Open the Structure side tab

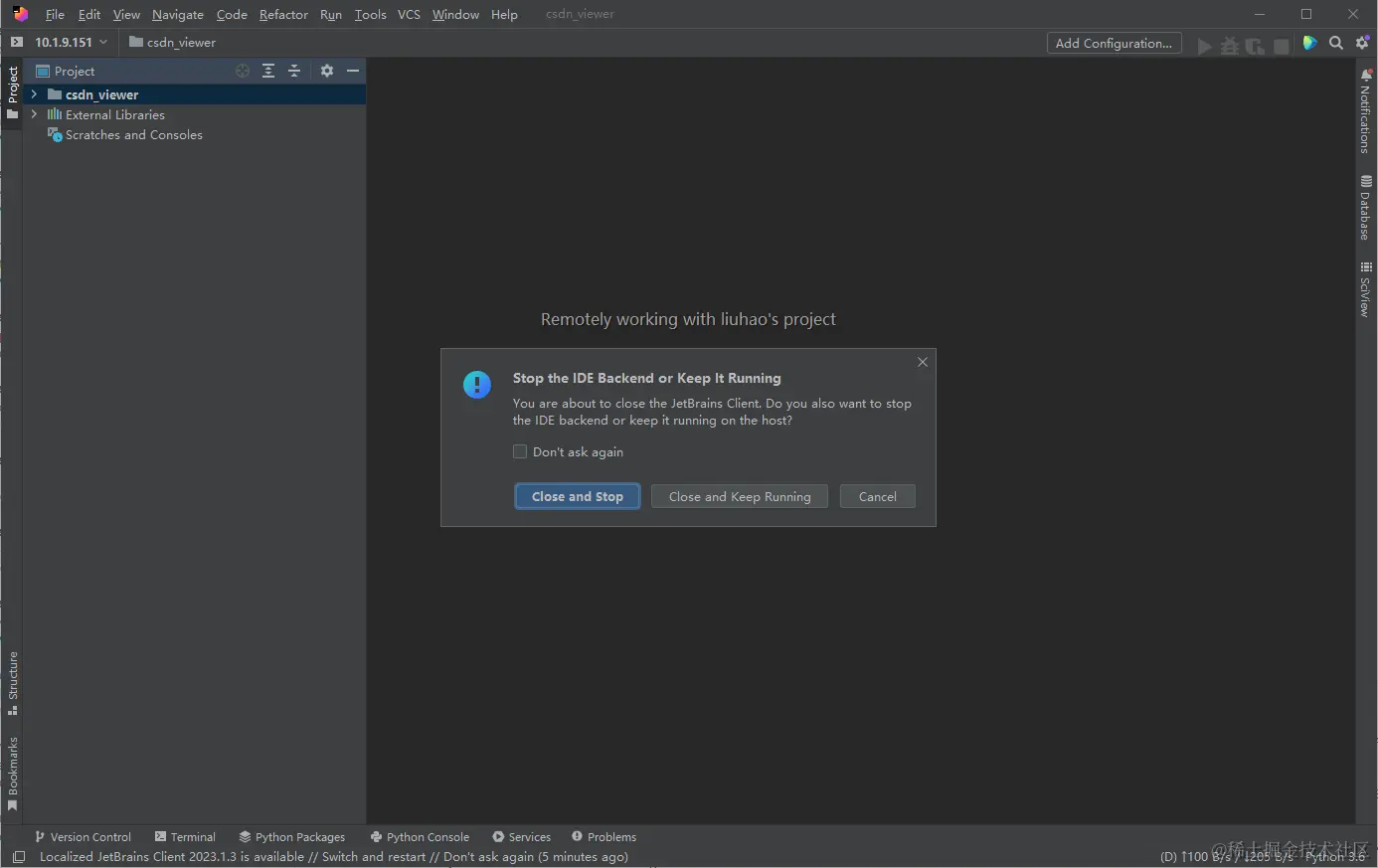point(12,683)
